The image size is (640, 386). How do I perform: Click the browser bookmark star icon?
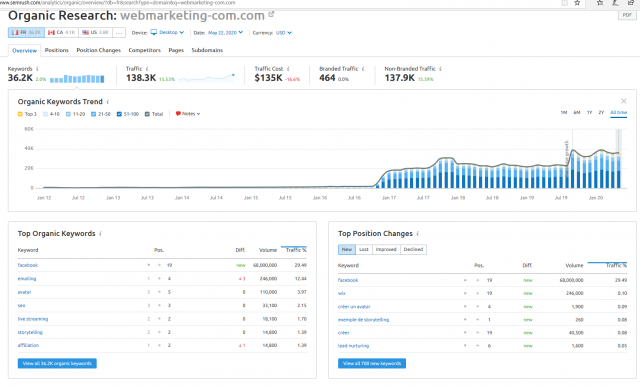(577, 3)
